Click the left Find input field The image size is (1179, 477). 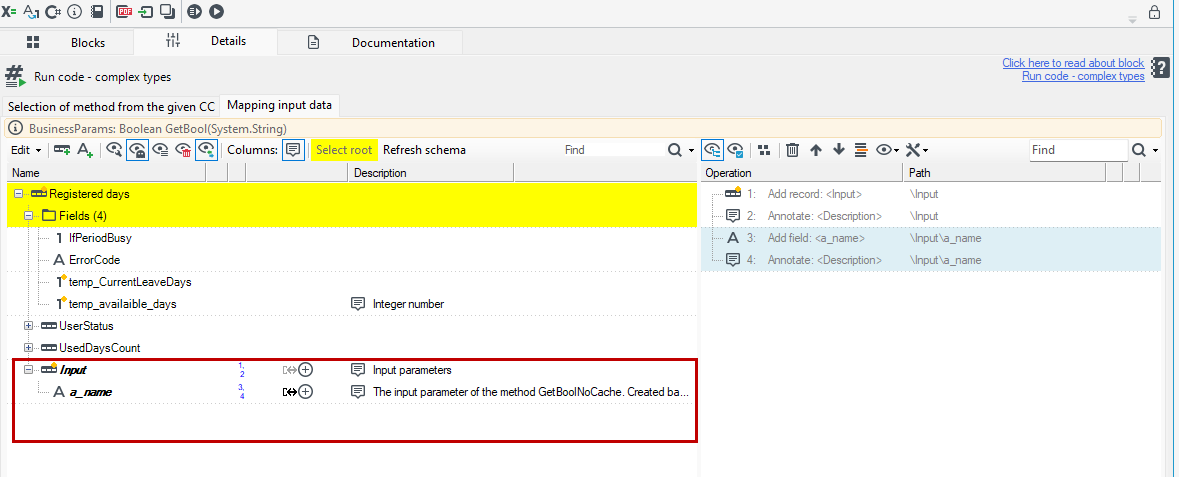613,150
